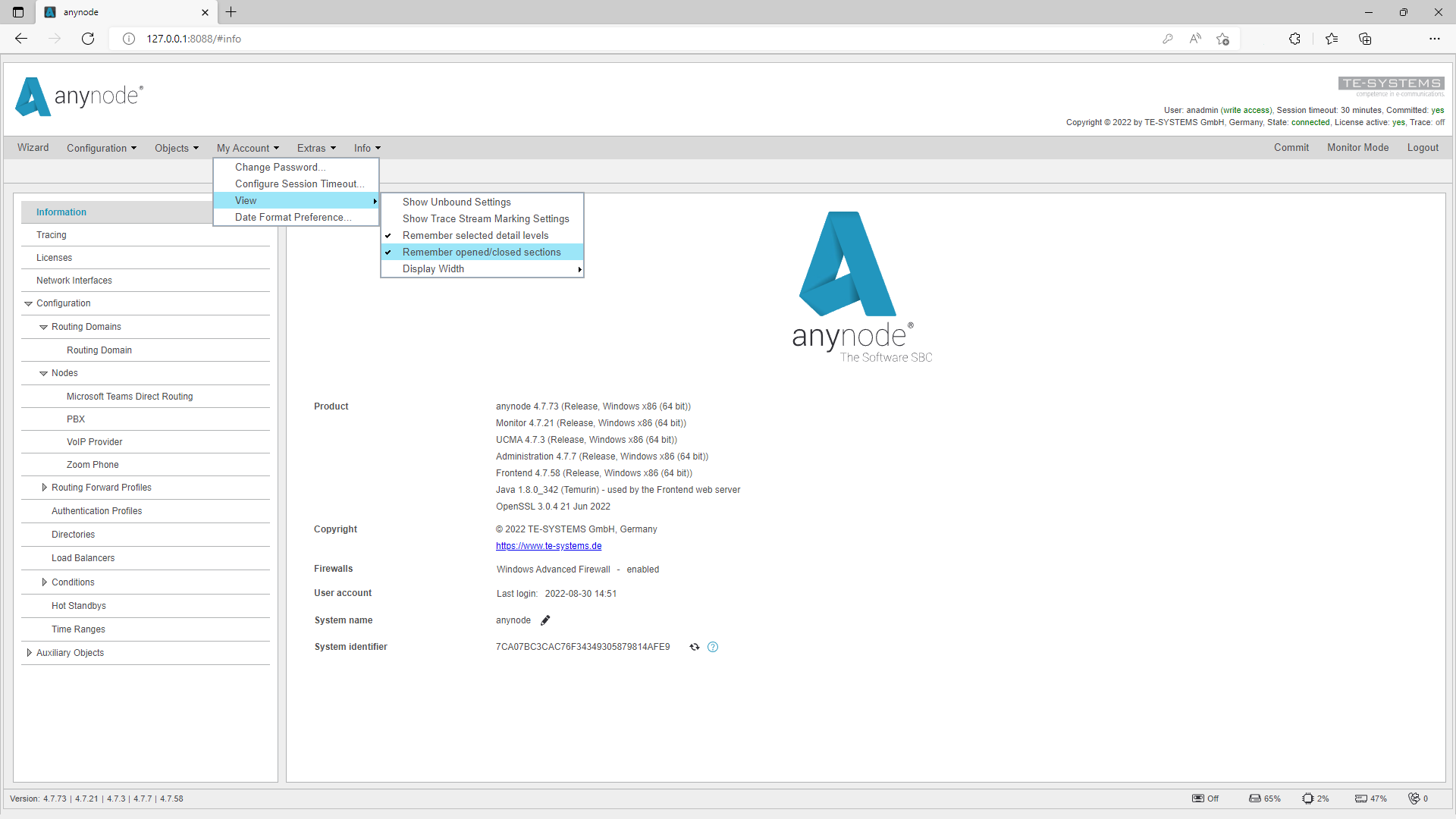This screenshot has width=1456, height=819.
Task: Click the TE-SYSTEMS logo
Action: (x=1391, y=86)
